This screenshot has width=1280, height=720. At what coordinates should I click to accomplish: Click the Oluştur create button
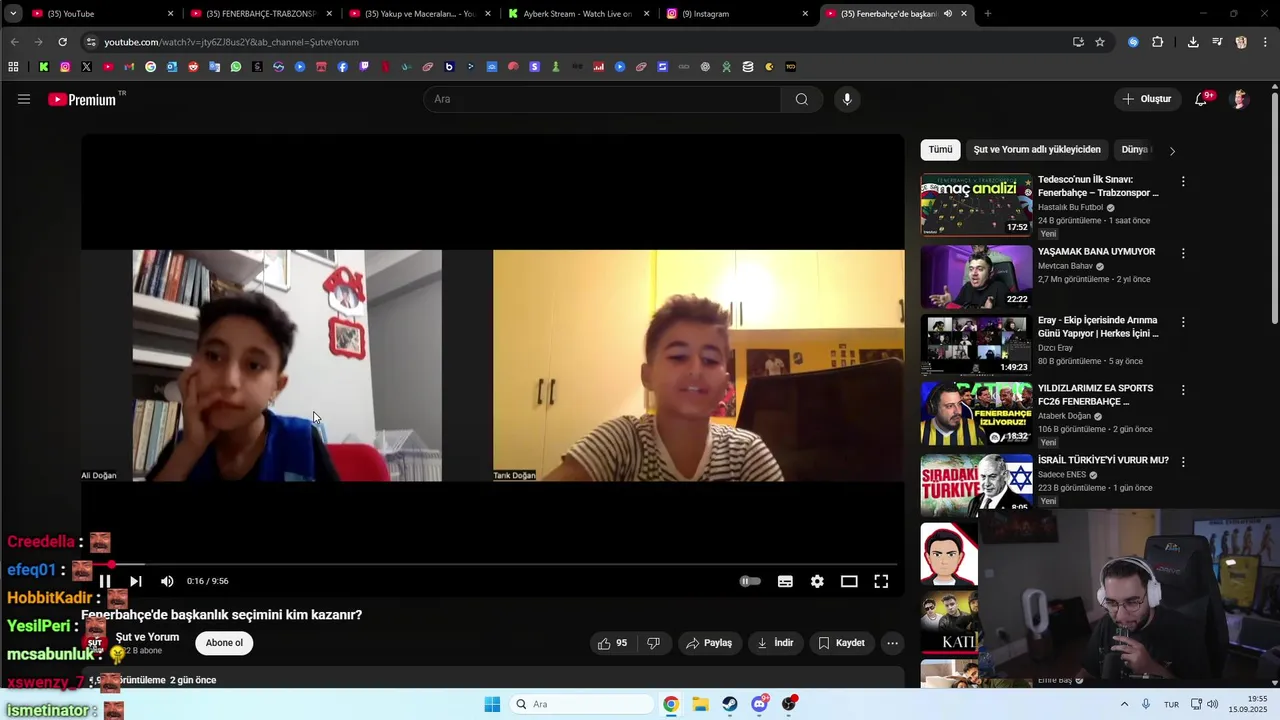(1146, 99)
